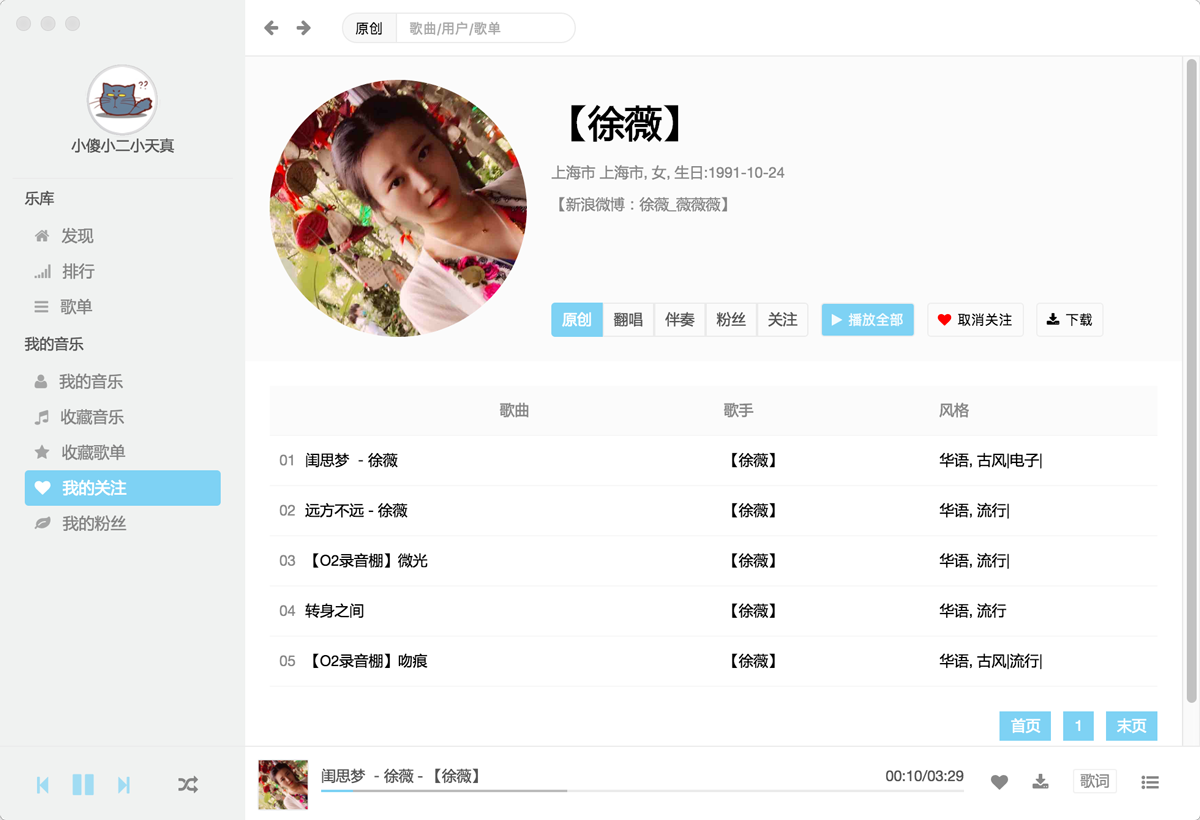Switch to the 伴奏 tab
The image size is (1200, 820).
click(680, 320)
